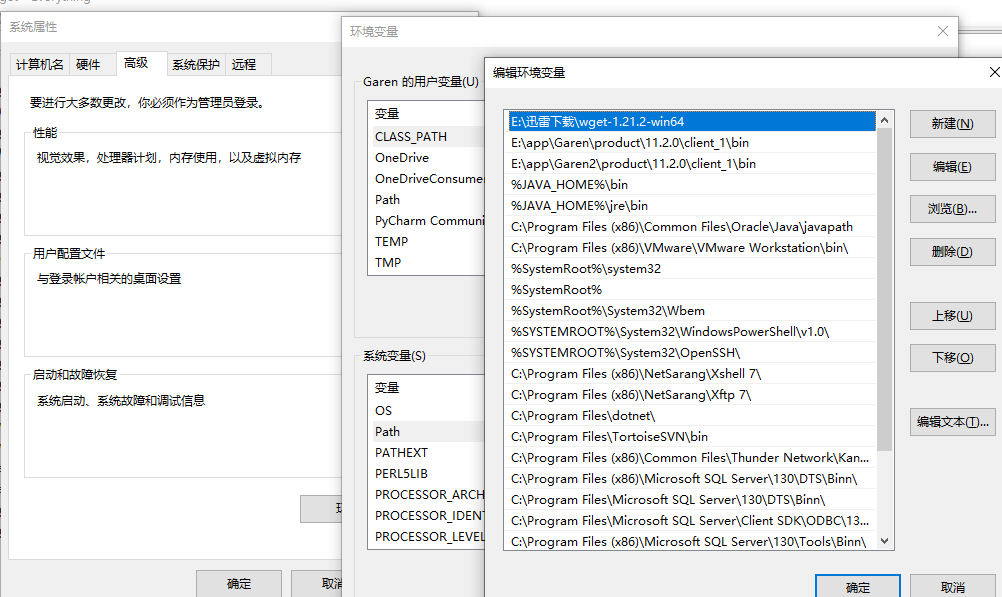Image resolution: width=1002 pixels, height=597 pixels.
Task: Click the path list scrollbar thumb
Action: point(884,290)
